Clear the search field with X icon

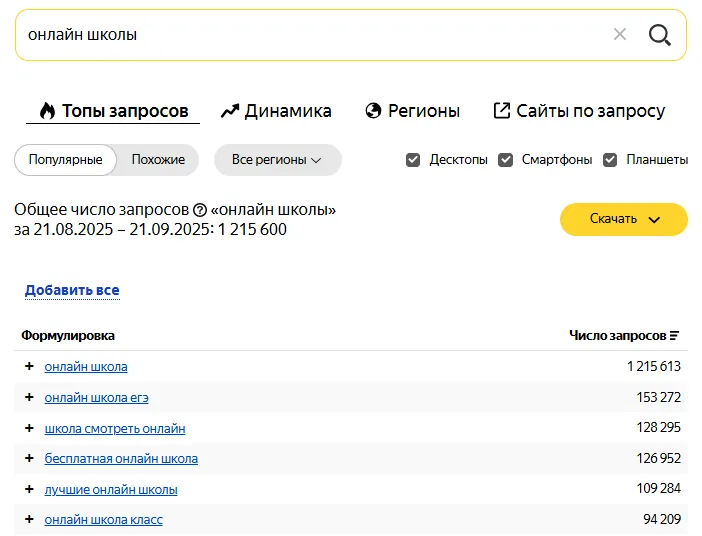pos(620,35)
